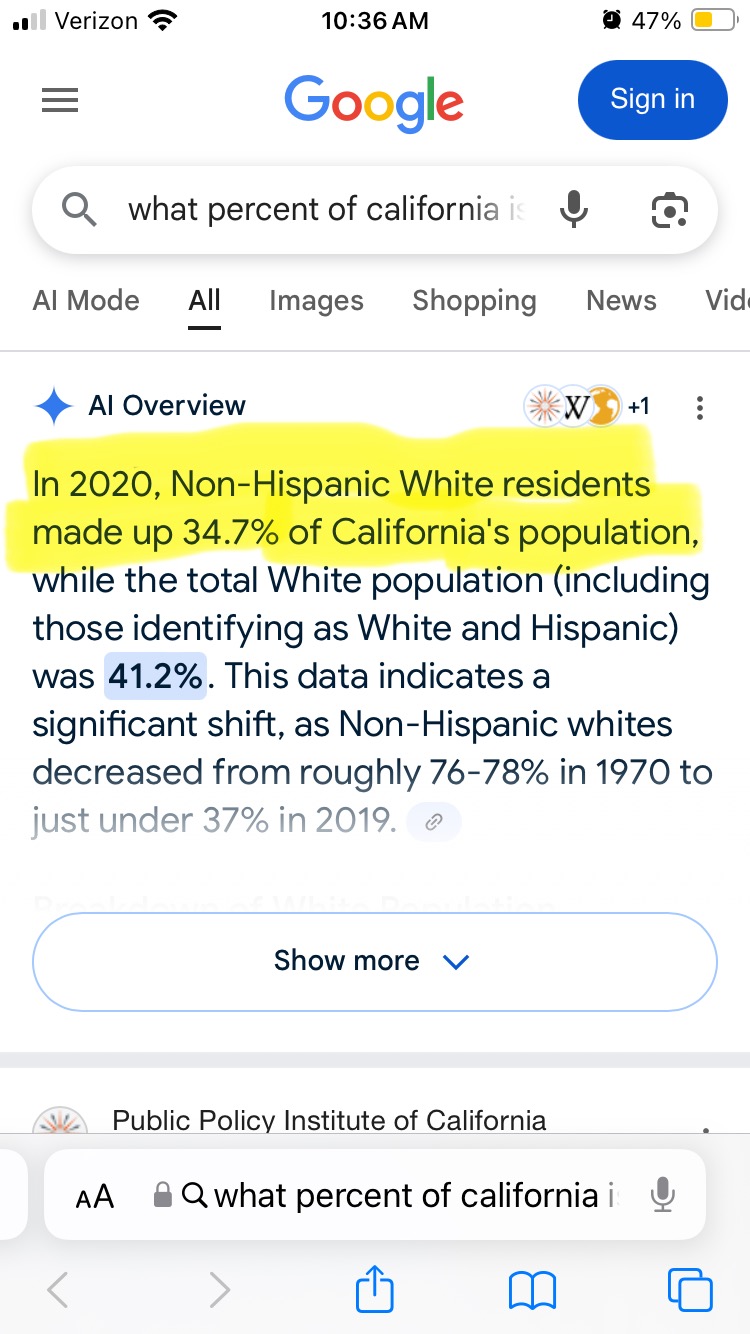Tap the Safari address bar microphone
The height and width of the screenshot is (1334, 750).
[661, 1195]
